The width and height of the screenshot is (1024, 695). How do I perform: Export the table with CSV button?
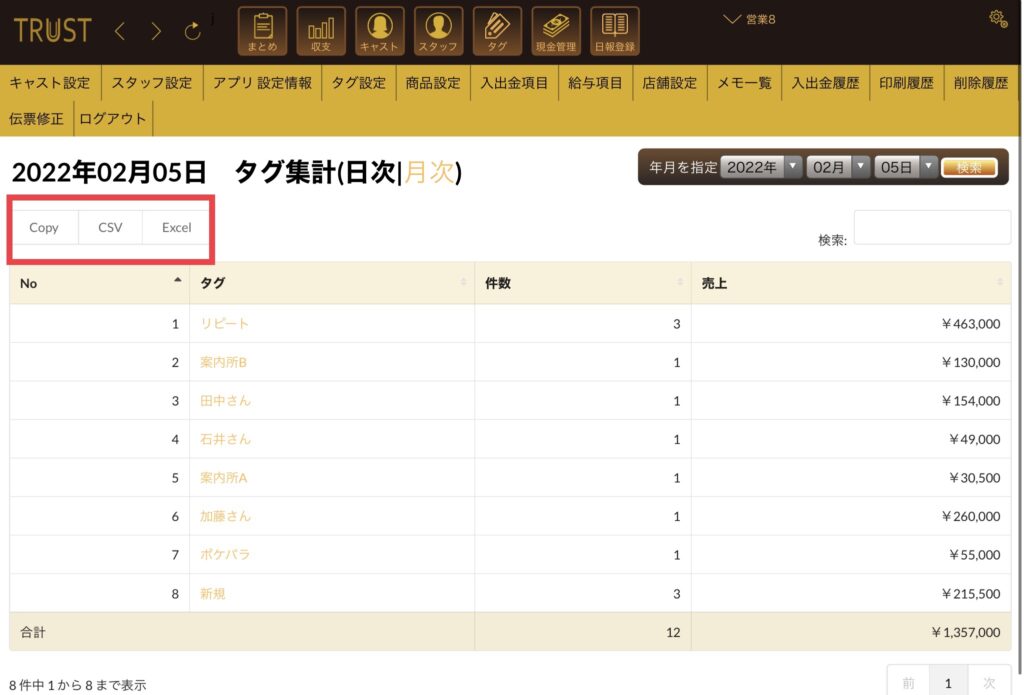pos(110,227)
